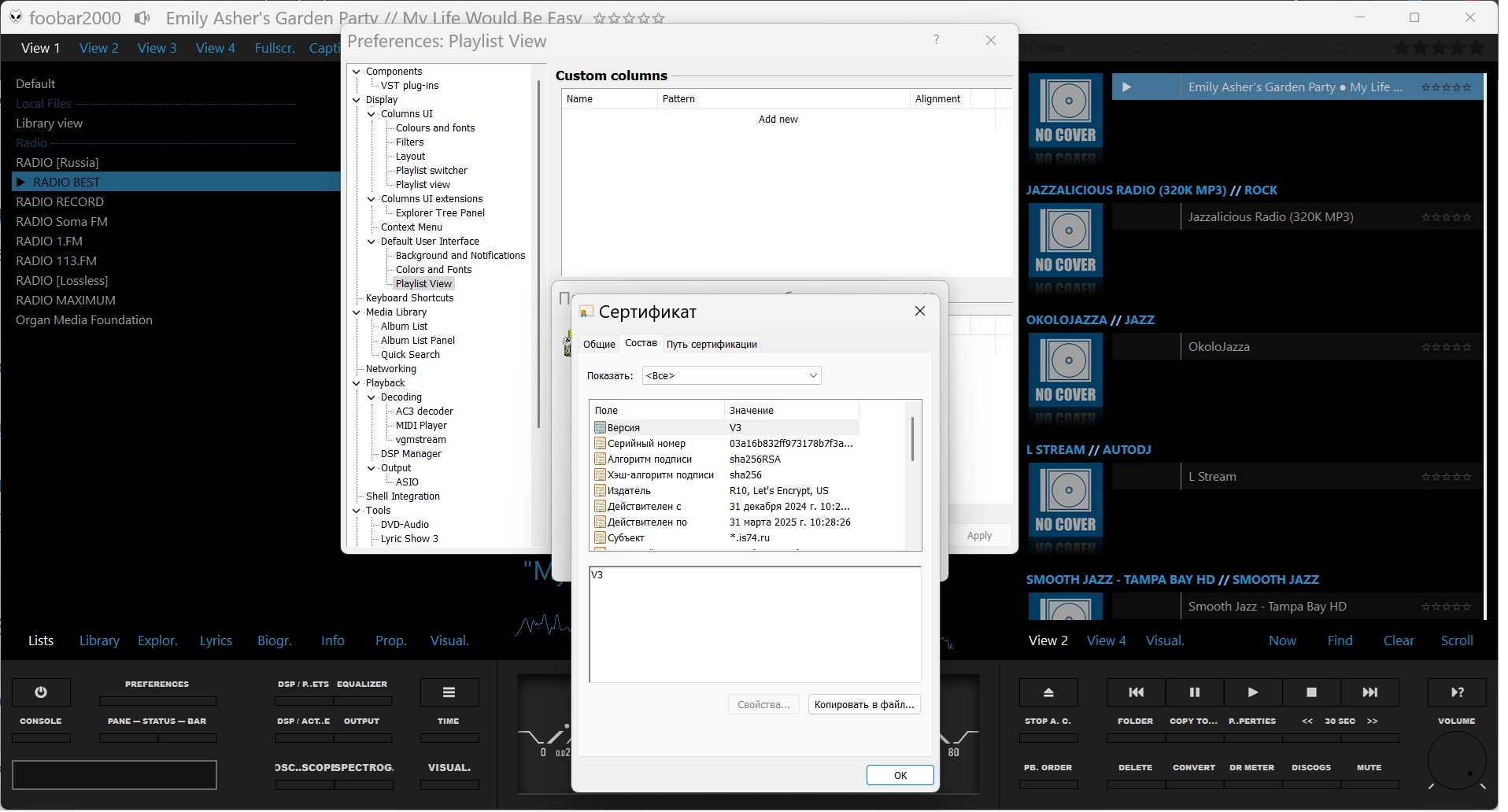1508x812 pixels.
Task: Pause playback using the pause icon
Action: pos(1194,693)
